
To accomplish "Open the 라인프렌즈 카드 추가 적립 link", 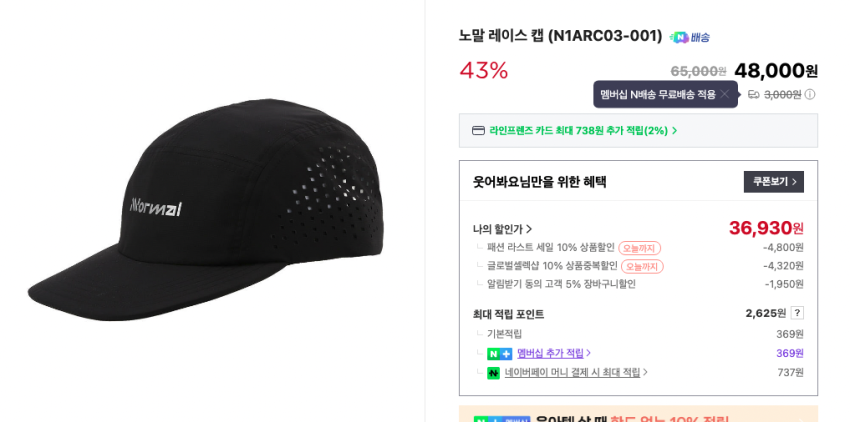I will point(582,130).
